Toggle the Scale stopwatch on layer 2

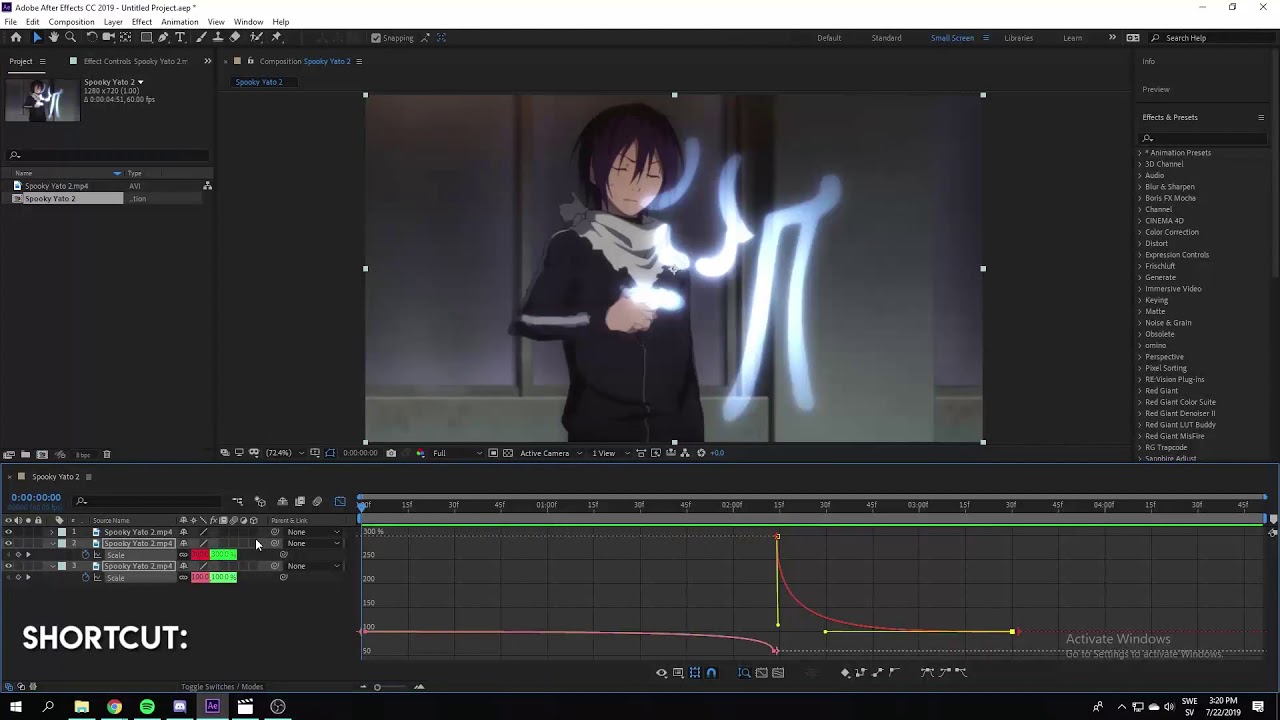(86, 555)
